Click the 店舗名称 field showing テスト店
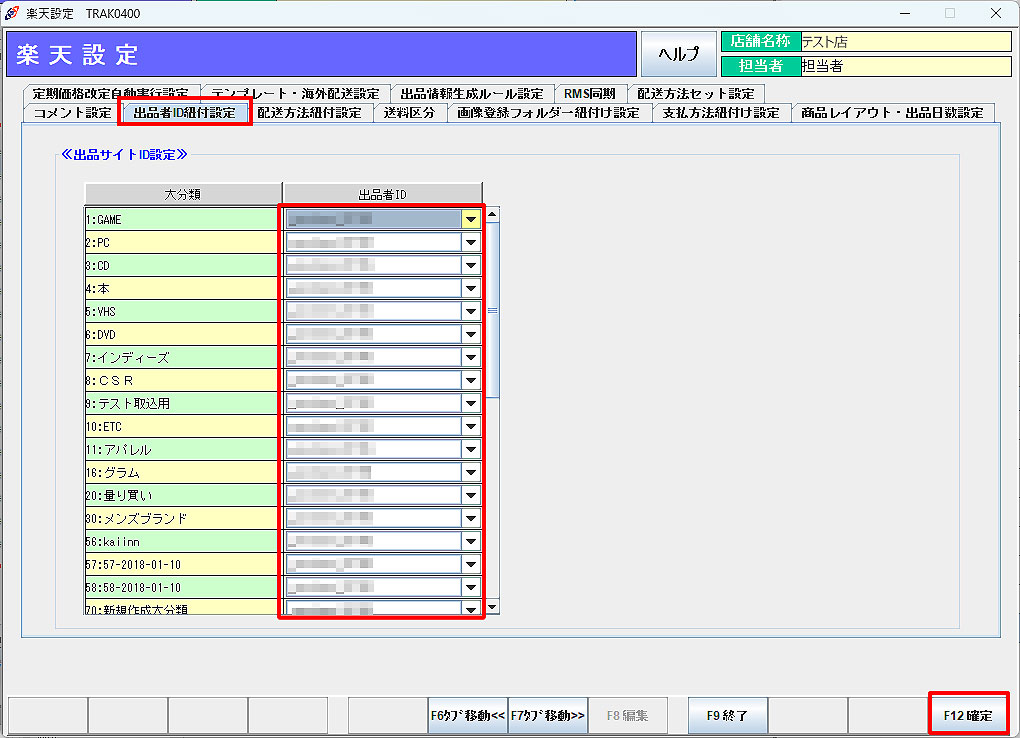The width and height of the screenshot is (1020, 738). pyautogui.click(x=905, y=42)
